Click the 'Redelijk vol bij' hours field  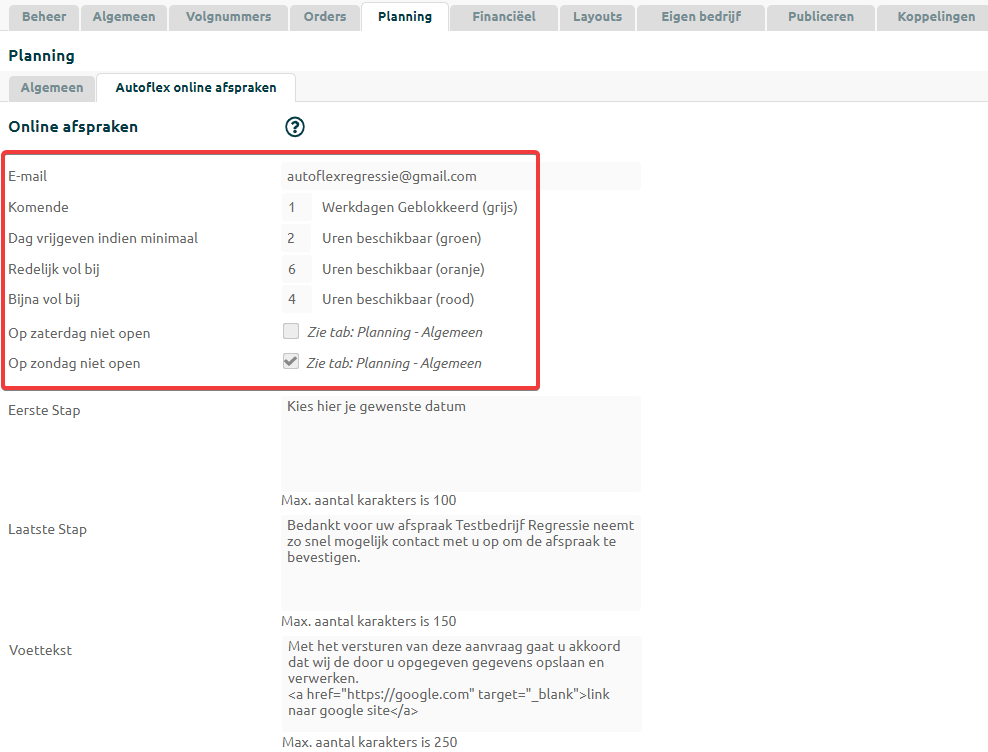coord(295,269)
